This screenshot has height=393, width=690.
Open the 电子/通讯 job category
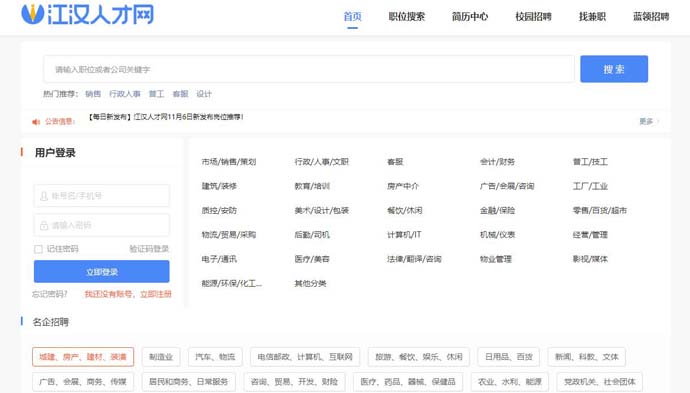(219, 259)
